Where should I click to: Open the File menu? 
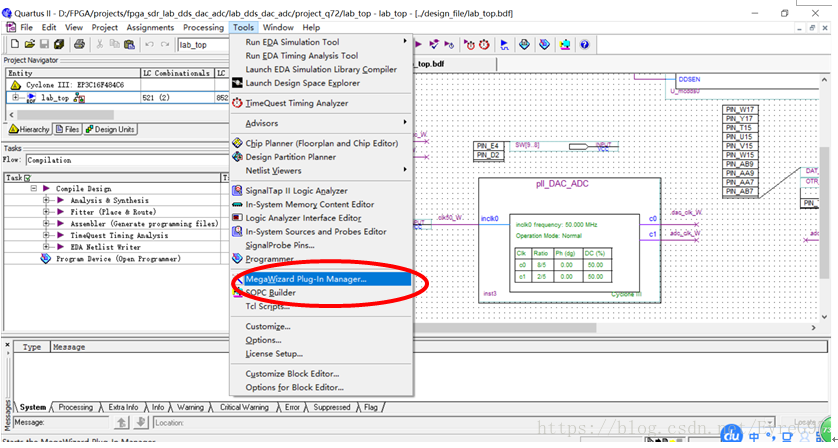(26, 27)
